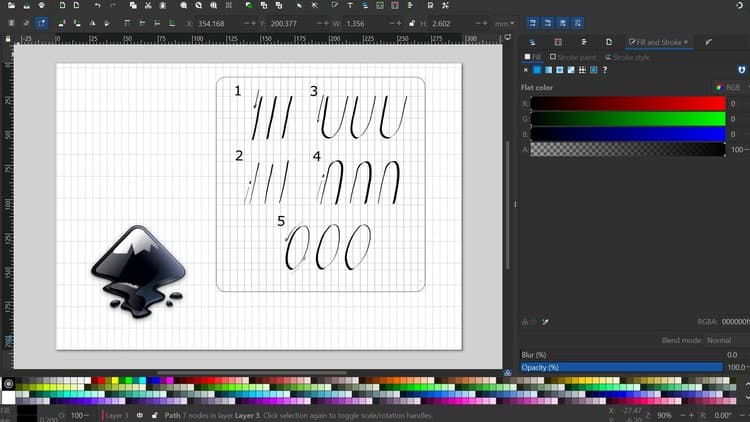Screen dimensions: 750x422
Task: Click the X coordinate field 354.168
Action: (213, 23)
